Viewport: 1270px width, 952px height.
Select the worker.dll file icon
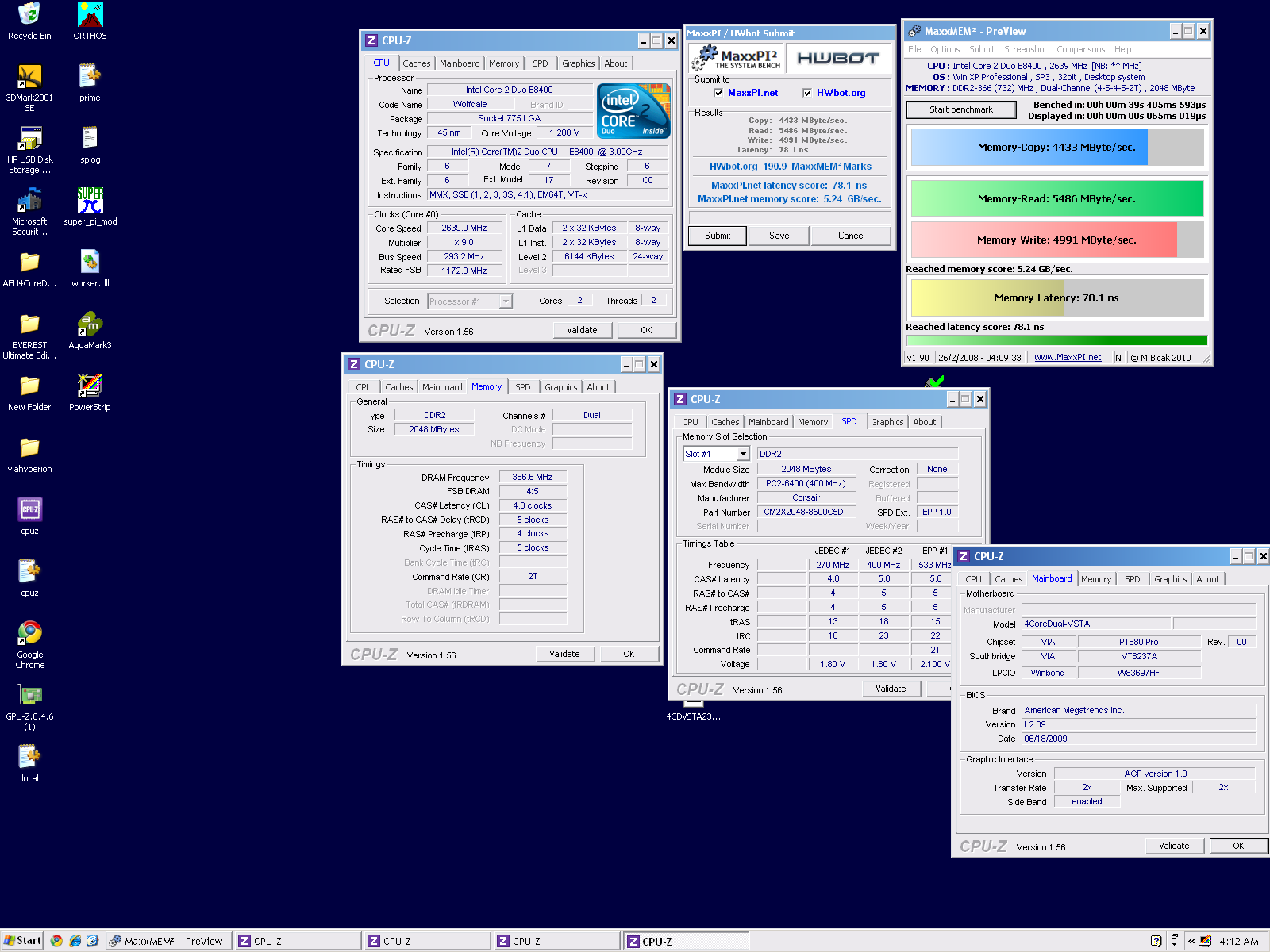tap(90, 268)
